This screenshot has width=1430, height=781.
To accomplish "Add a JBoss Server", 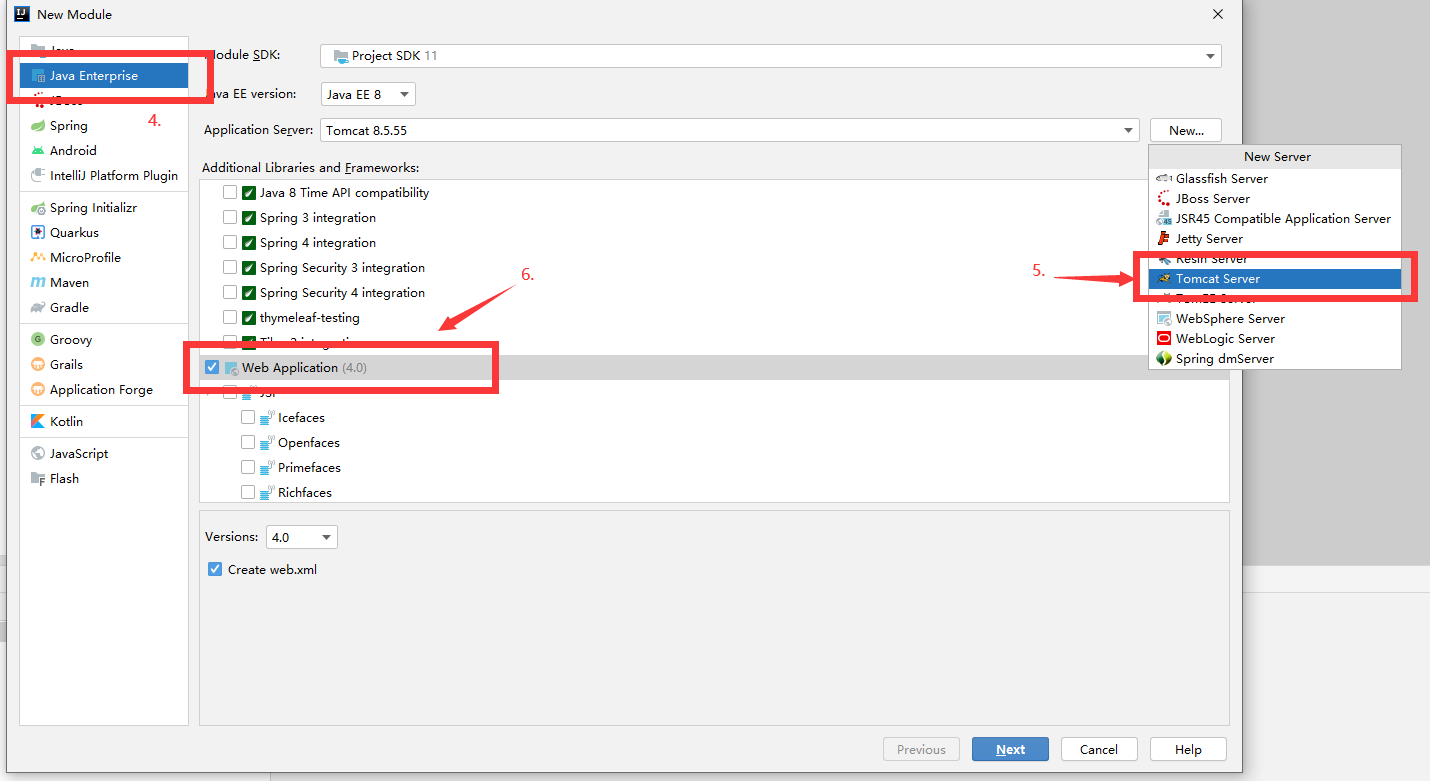I will [x=1275, y=198].
